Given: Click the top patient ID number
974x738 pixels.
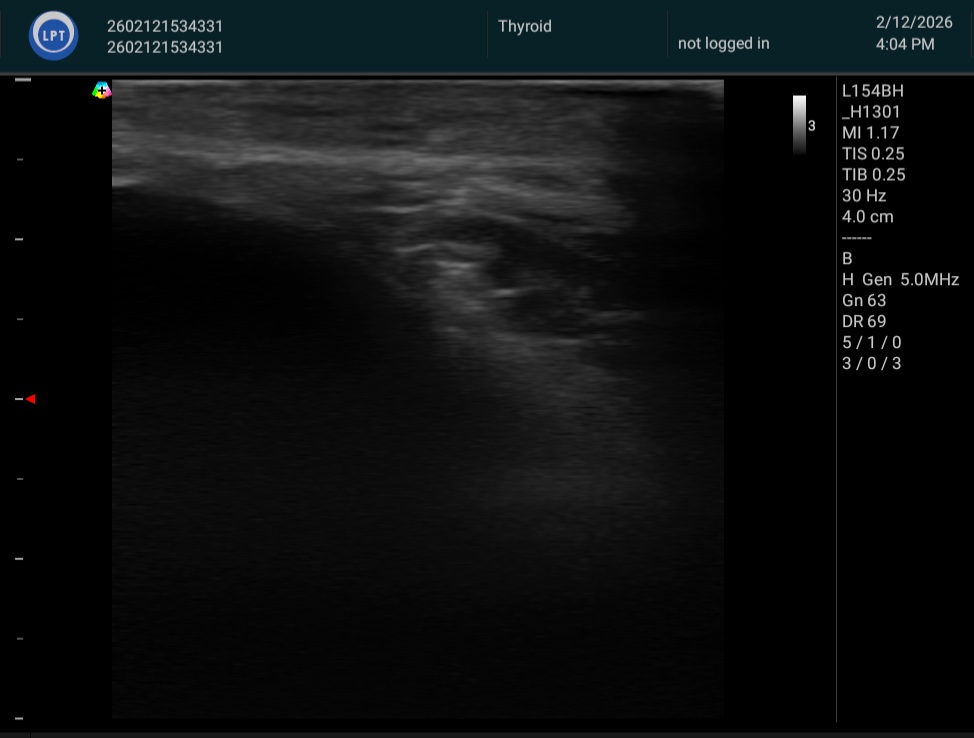Looking at the screenshot, I should click(165, 27).
